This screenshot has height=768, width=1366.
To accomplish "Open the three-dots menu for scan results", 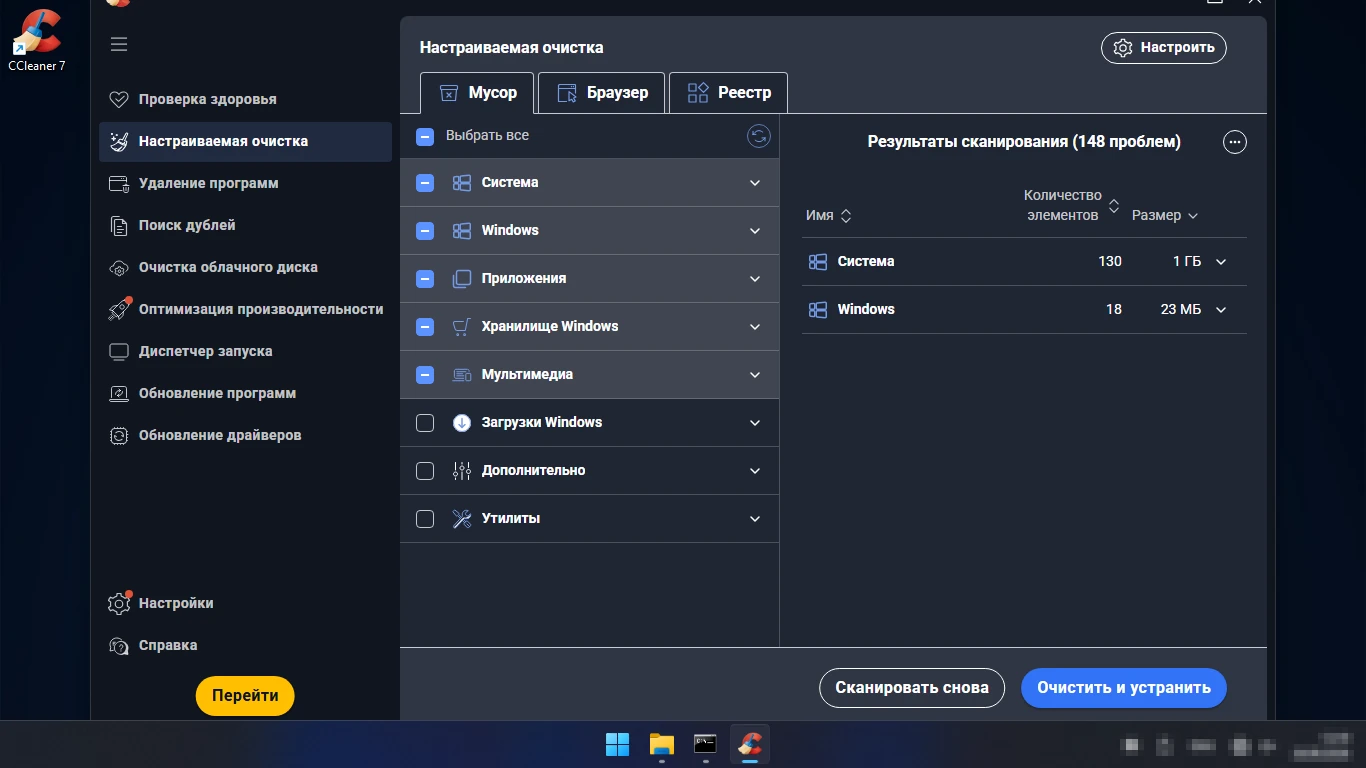I will [x=1235, y=142].
